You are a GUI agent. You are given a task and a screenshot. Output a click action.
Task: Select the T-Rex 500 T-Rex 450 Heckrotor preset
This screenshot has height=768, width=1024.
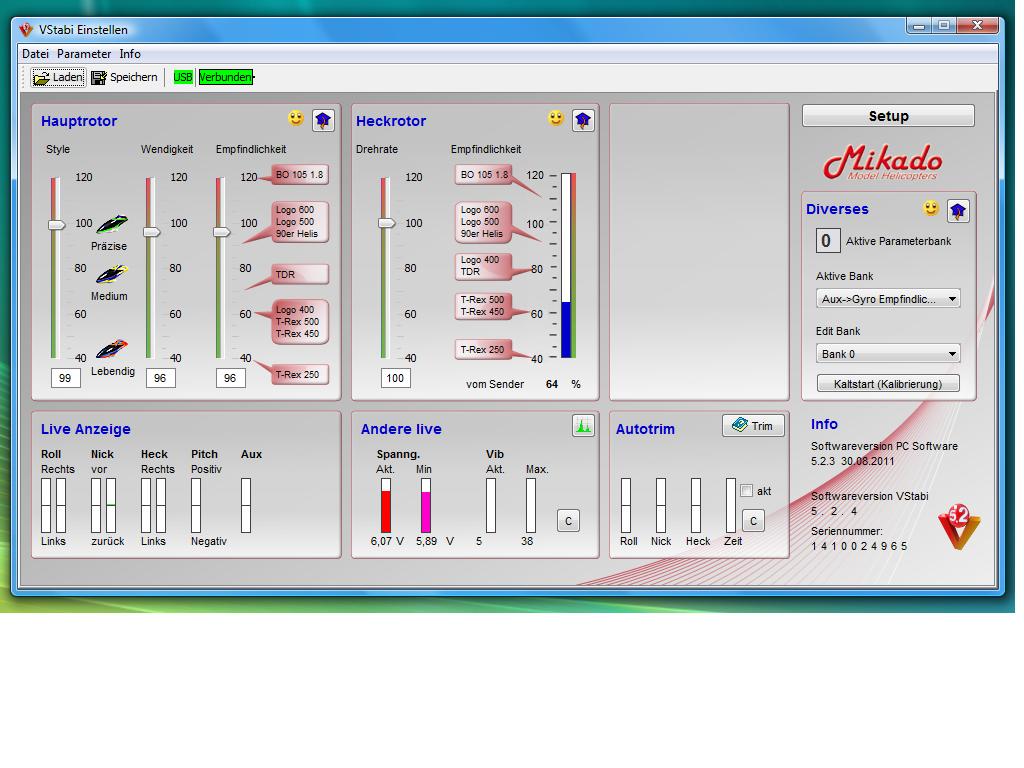tap(484, 306)
